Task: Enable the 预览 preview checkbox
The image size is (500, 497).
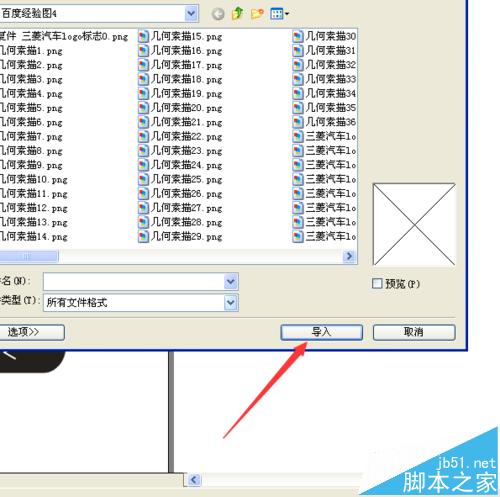Action: [377, 284]
